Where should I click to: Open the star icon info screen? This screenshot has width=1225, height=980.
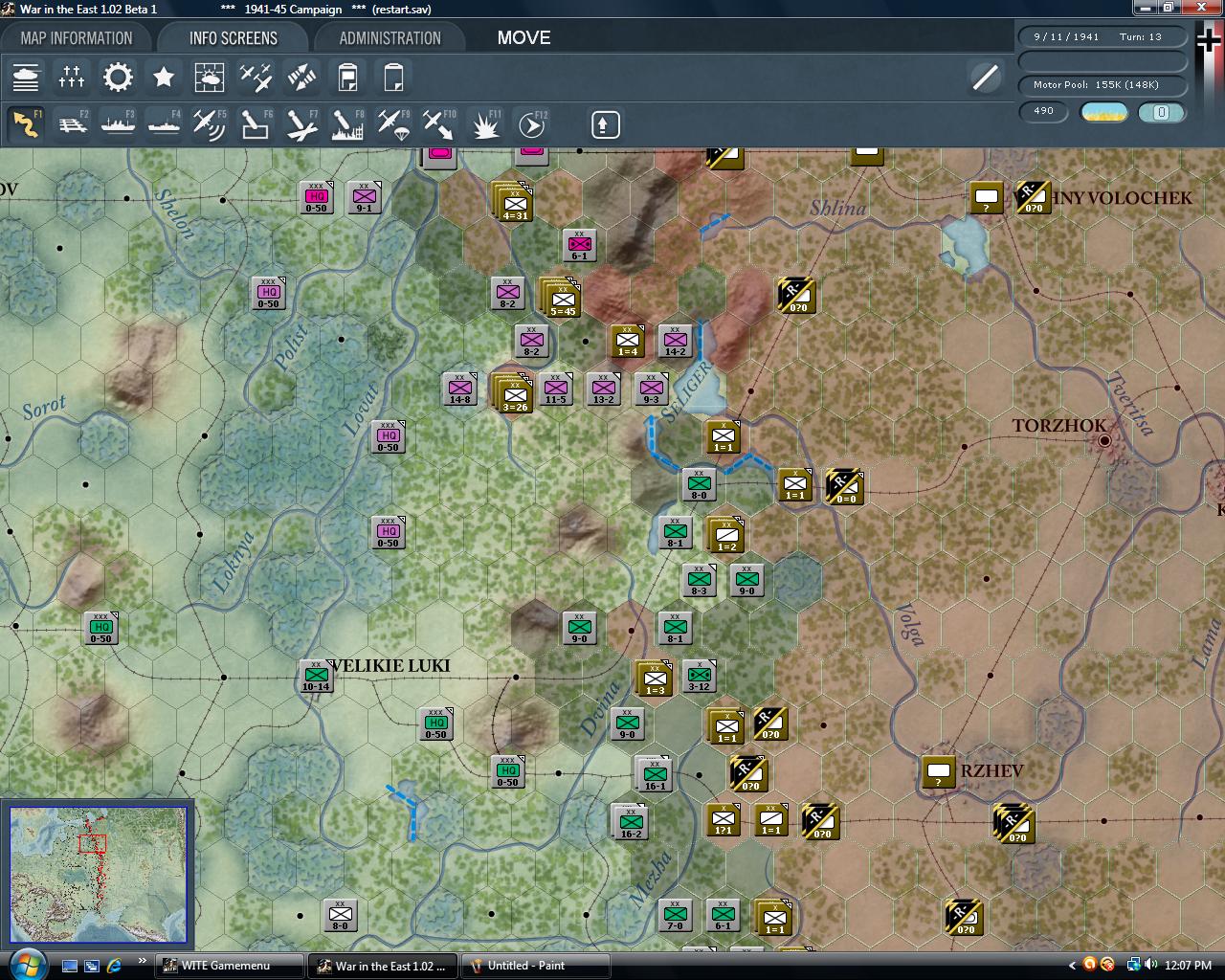click(x=164, y=77)
